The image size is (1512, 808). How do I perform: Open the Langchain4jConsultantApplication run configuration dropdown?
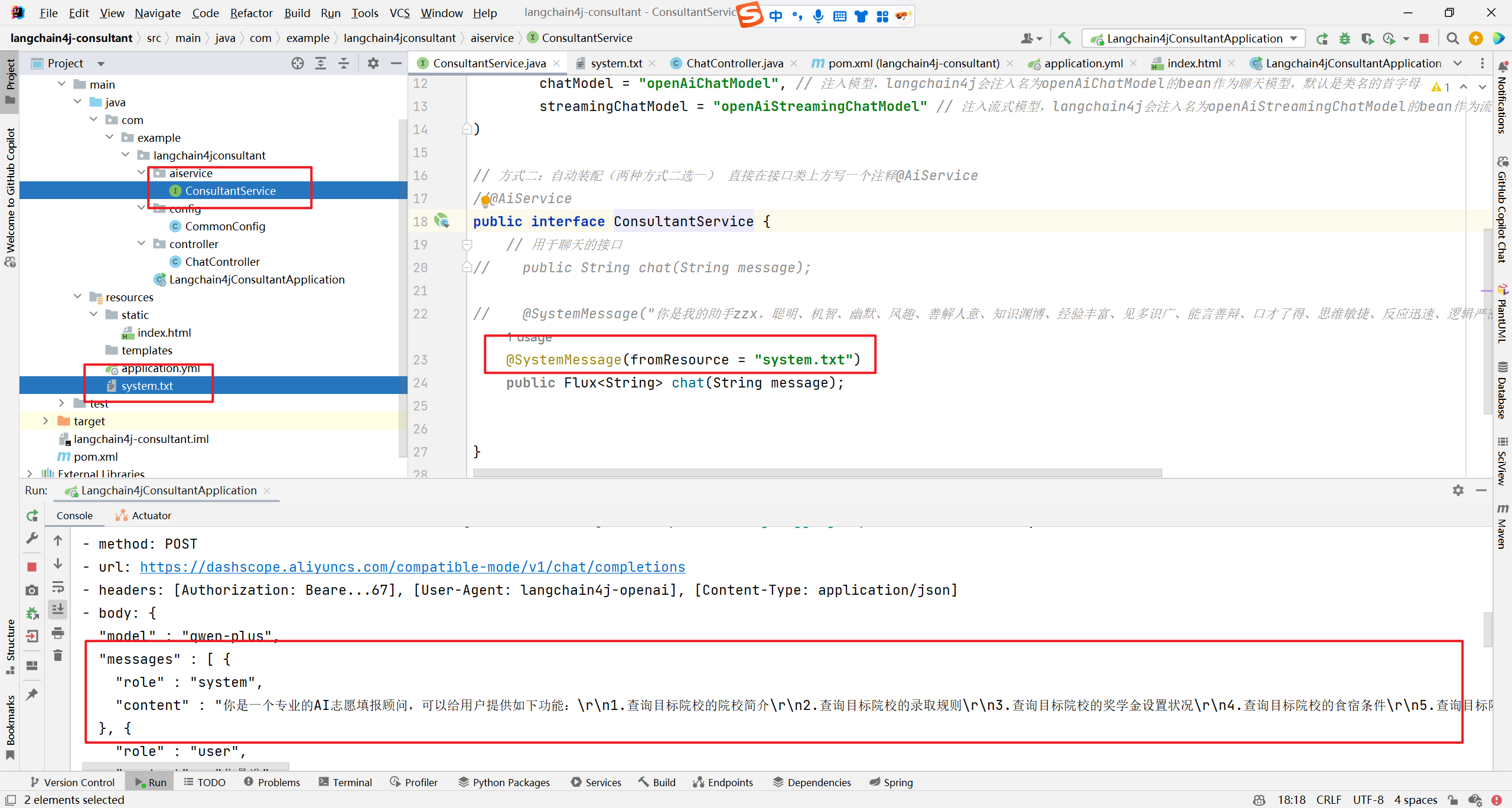click(1194, 38)
